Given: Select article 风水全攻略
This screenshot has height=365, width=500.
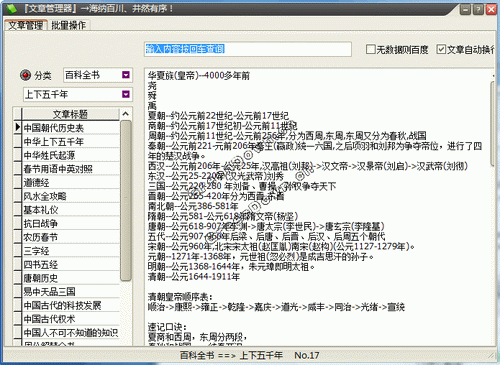Looking at the screenshot, I should click(x=70, y=196).
